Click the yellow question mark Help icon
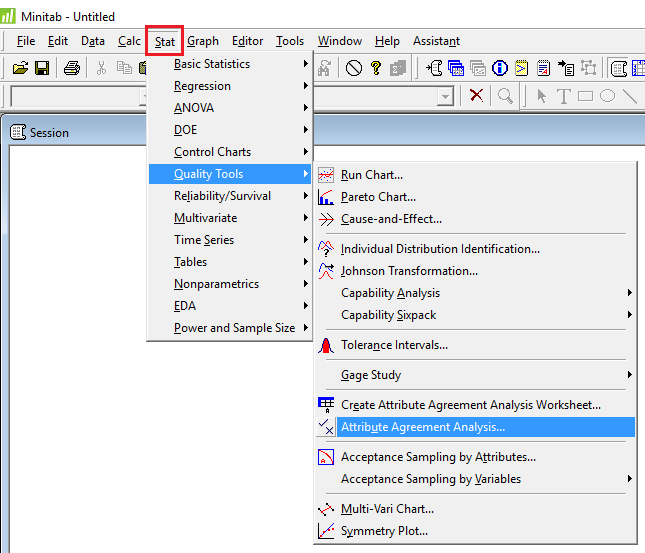 (376, 68)
